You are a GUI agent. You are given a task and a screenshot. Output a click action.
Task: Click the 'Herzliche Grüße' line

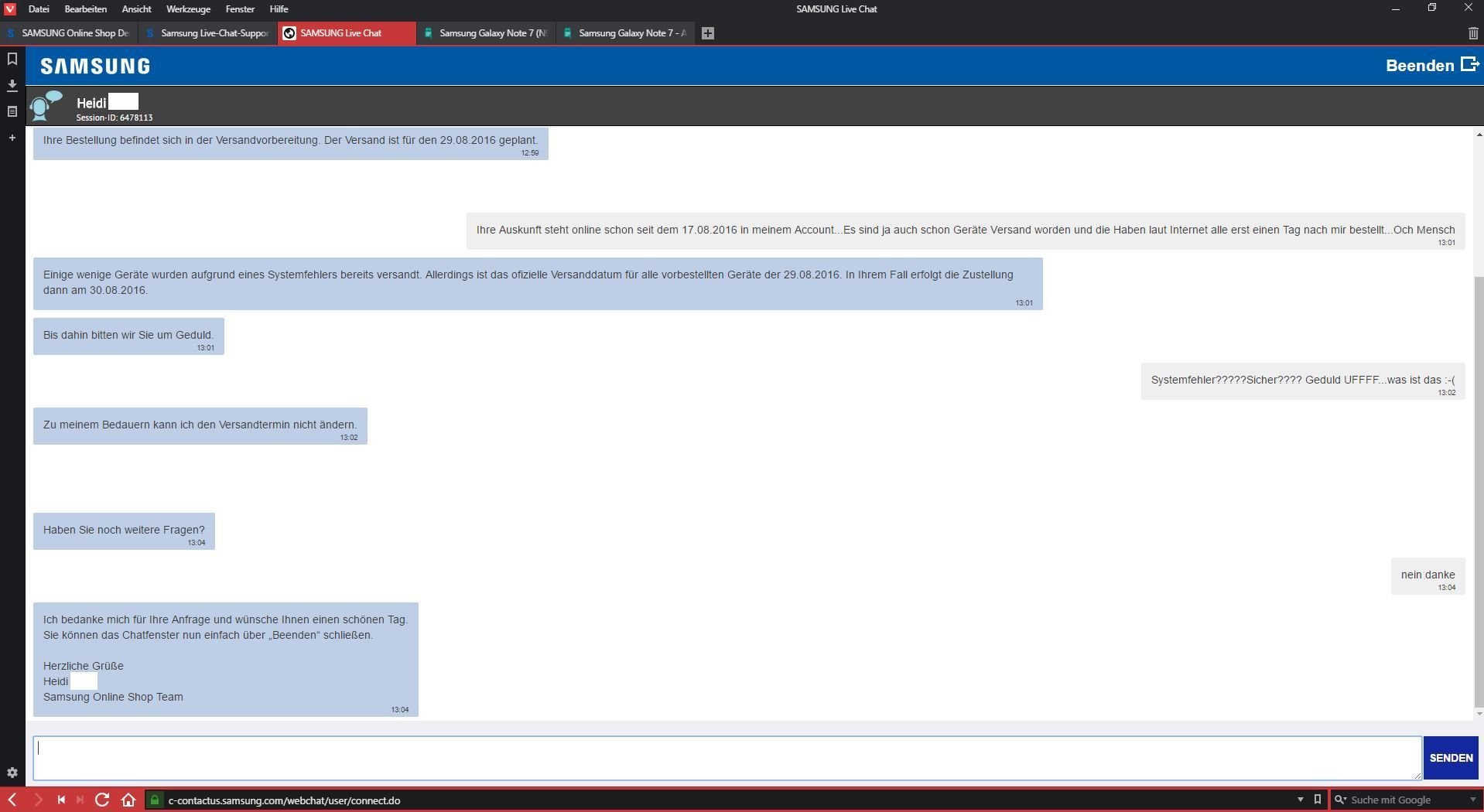[x=84, y=666]
